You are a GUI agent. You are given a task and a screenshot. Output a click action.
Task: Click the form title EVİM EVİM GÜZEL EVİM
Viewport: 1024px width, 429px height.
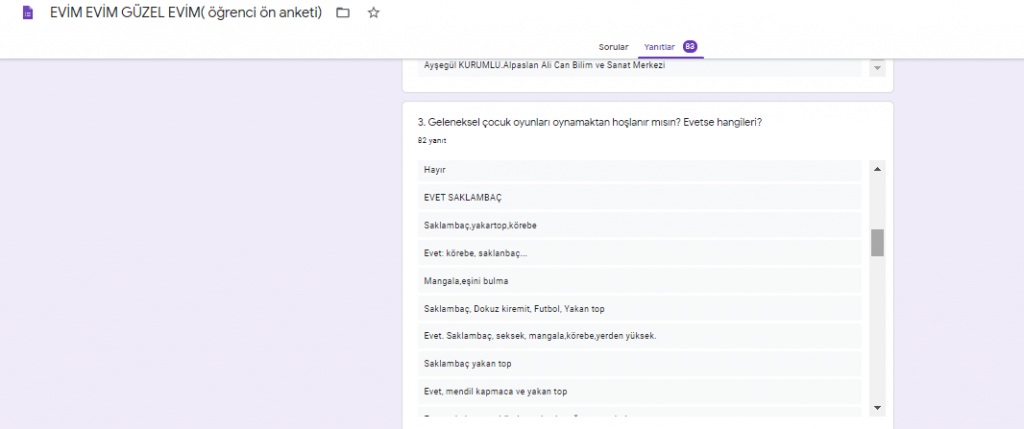click(x=185, y=13)
